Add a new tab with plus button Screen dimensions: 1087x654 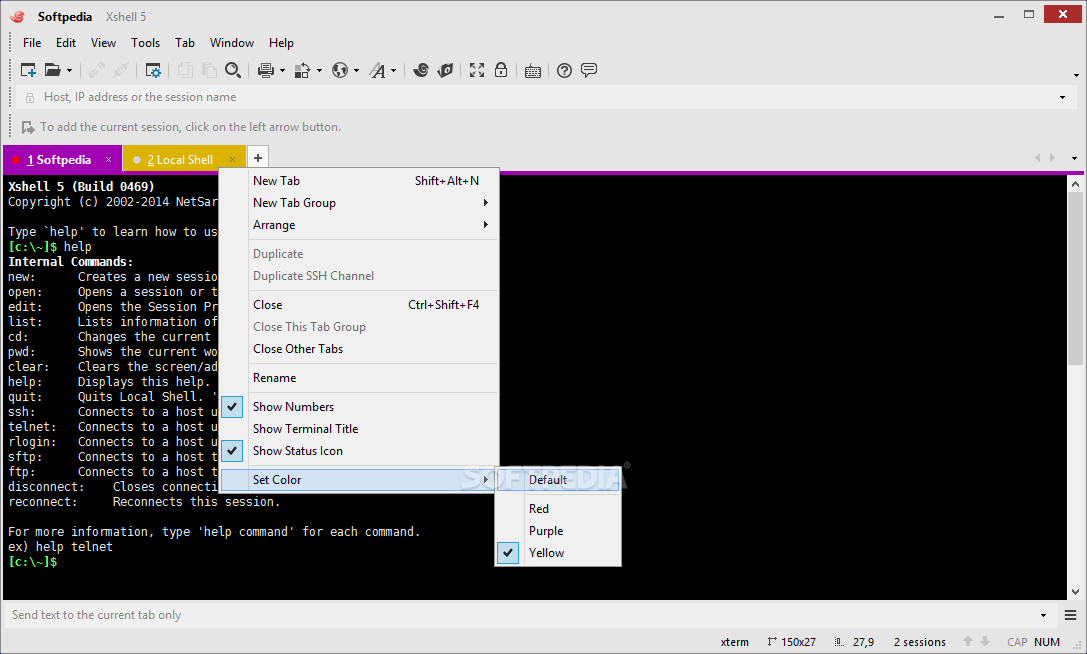[258, 157]
